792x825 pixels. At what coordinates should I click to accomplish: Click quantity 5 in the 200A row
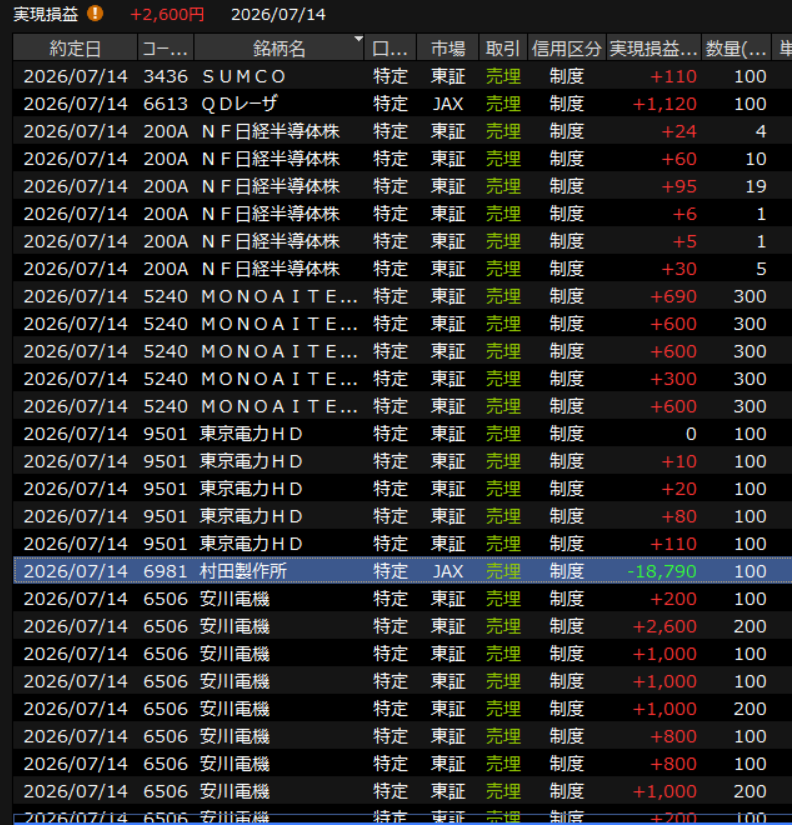pos(761,269)
